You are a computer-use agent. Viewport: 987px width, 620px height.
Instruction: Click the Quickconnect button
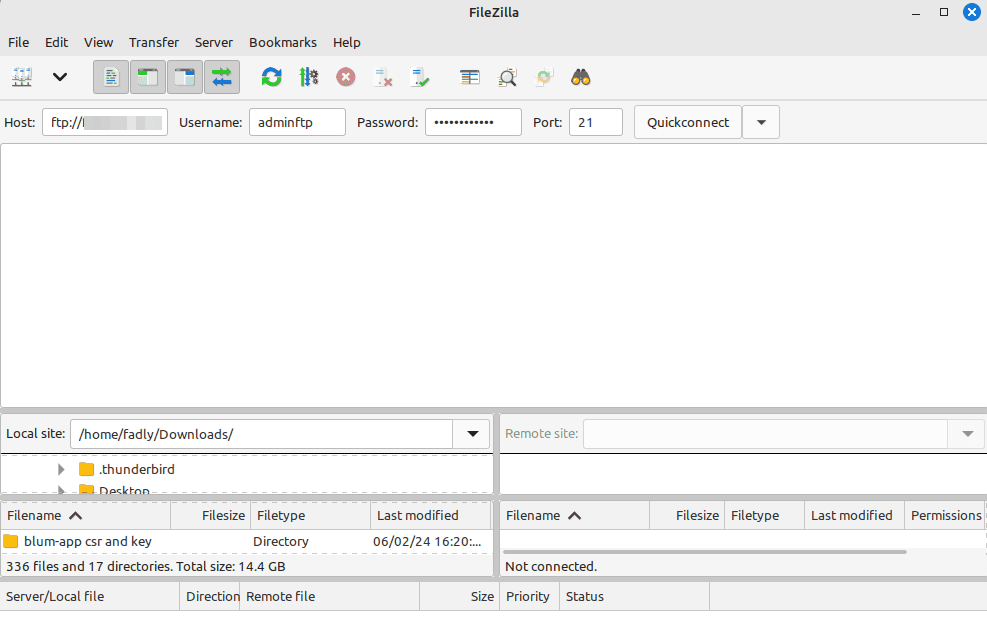point(687,121)
